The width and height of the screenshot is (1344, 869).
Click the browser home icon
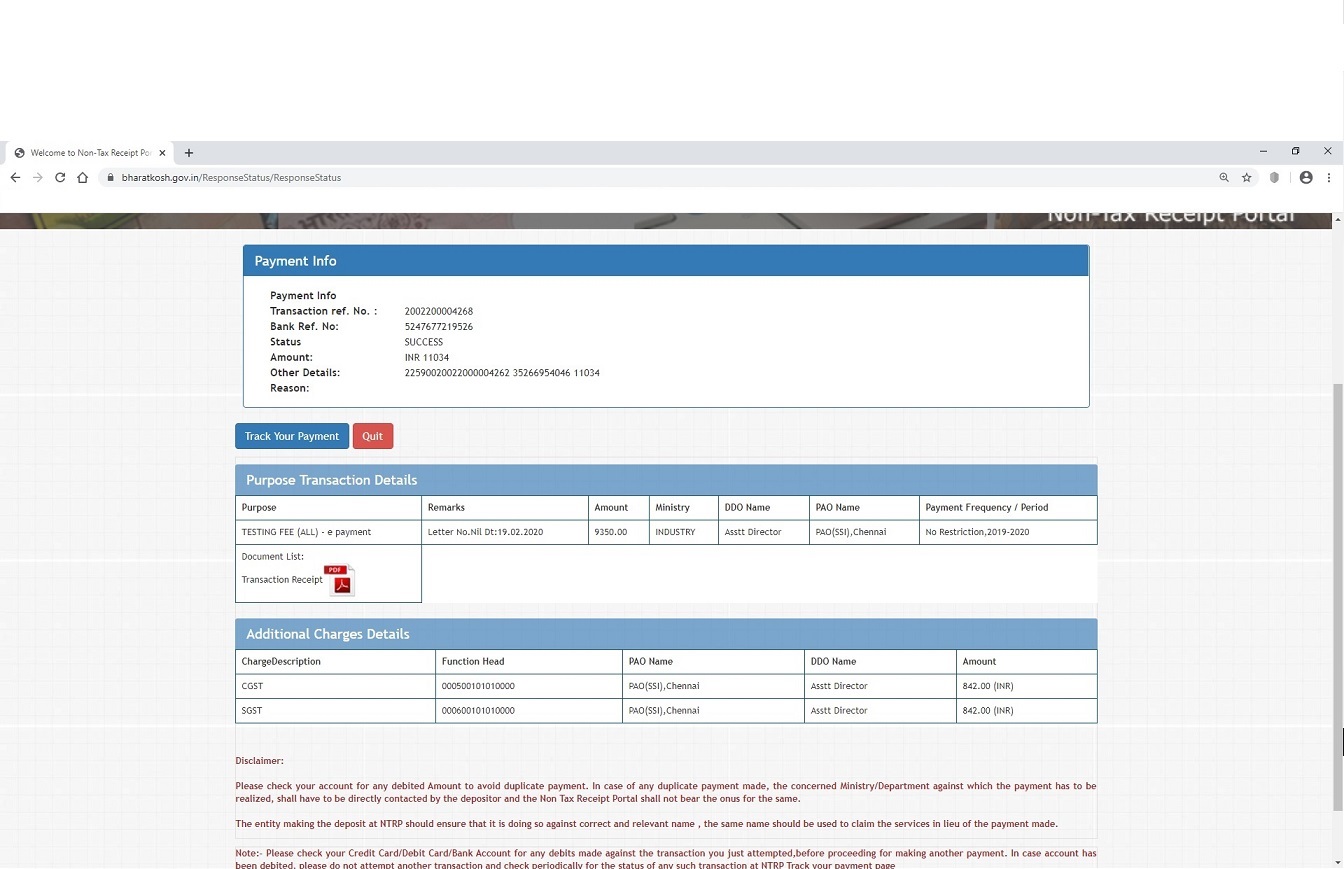(x=83, y=178)
